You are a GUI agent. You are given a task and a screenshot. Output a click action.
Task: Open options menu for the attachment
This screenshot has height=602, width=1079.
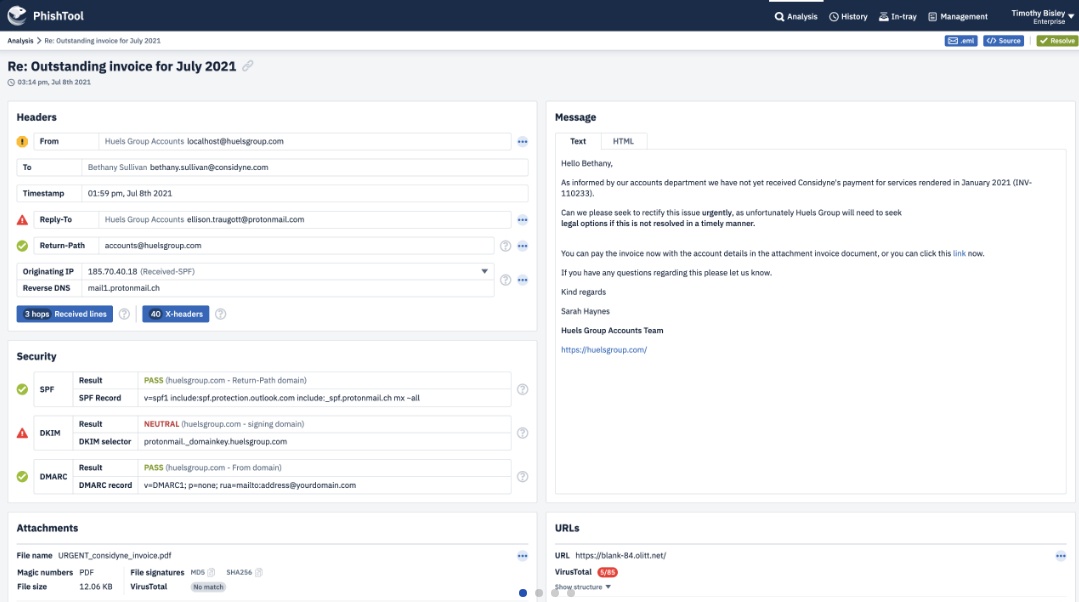pyautogui.click(x=522, y=556)
